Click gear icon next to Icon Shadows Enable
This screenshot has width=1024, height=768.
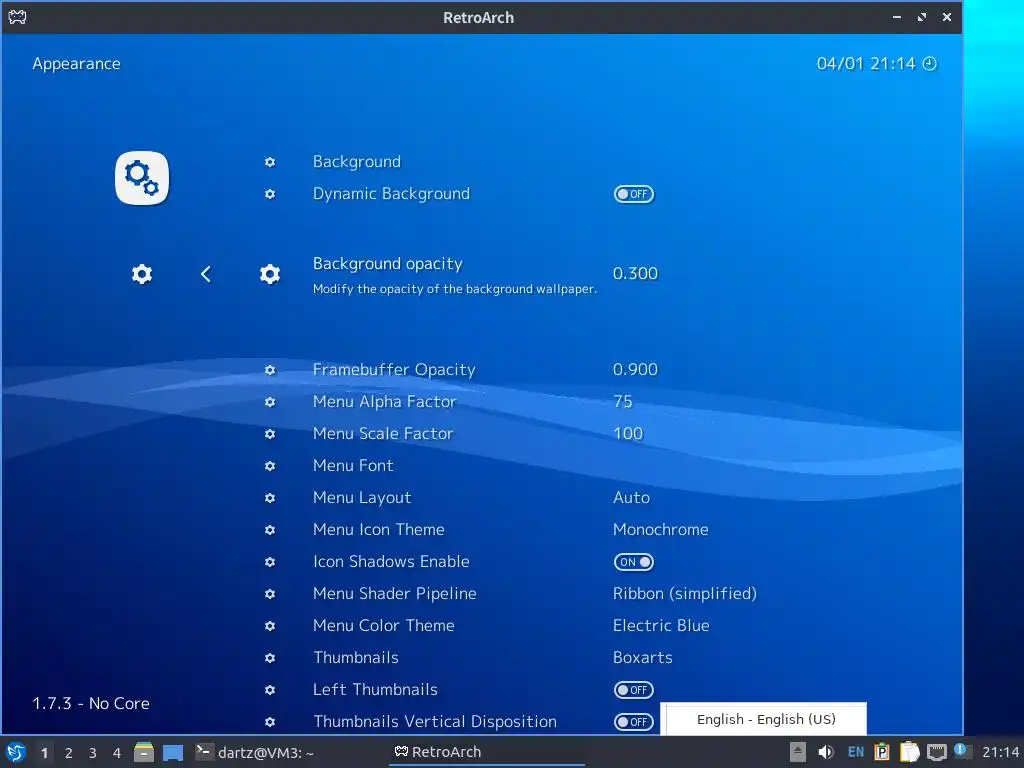point(270,562)
